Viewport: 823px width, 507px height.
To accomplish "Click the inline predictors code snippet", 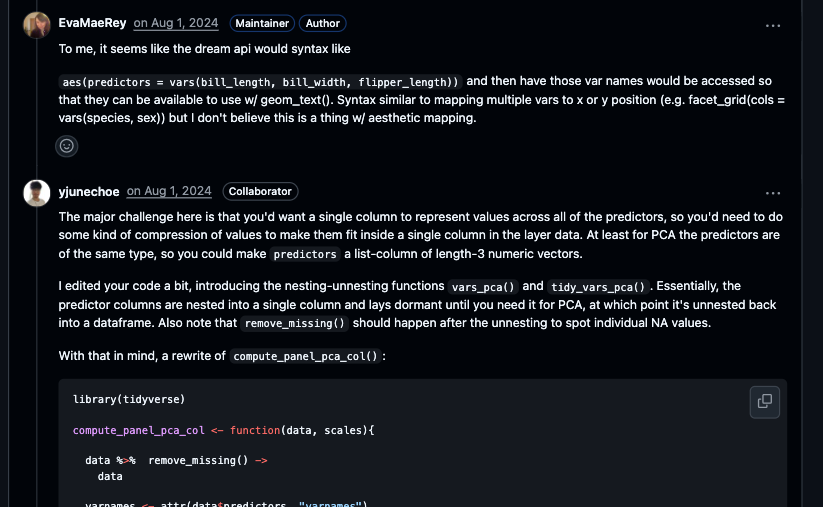I will point(305,255).
